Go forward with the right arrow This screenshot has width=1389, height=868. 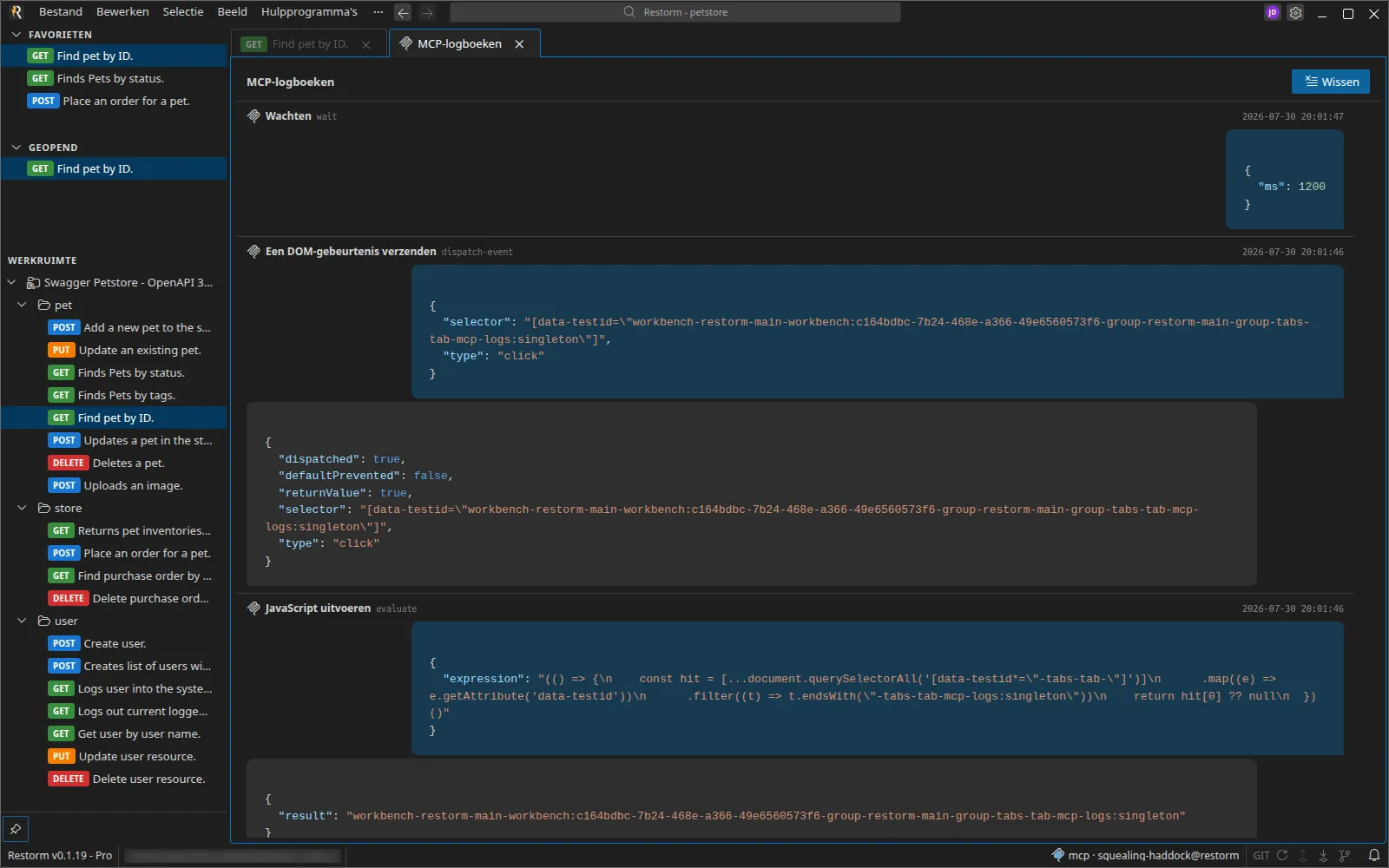tap(427, 12)
